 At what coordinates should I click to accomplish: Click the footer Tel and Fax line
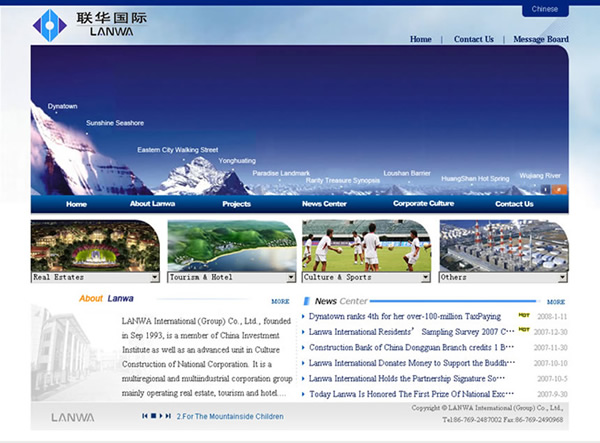502,420
